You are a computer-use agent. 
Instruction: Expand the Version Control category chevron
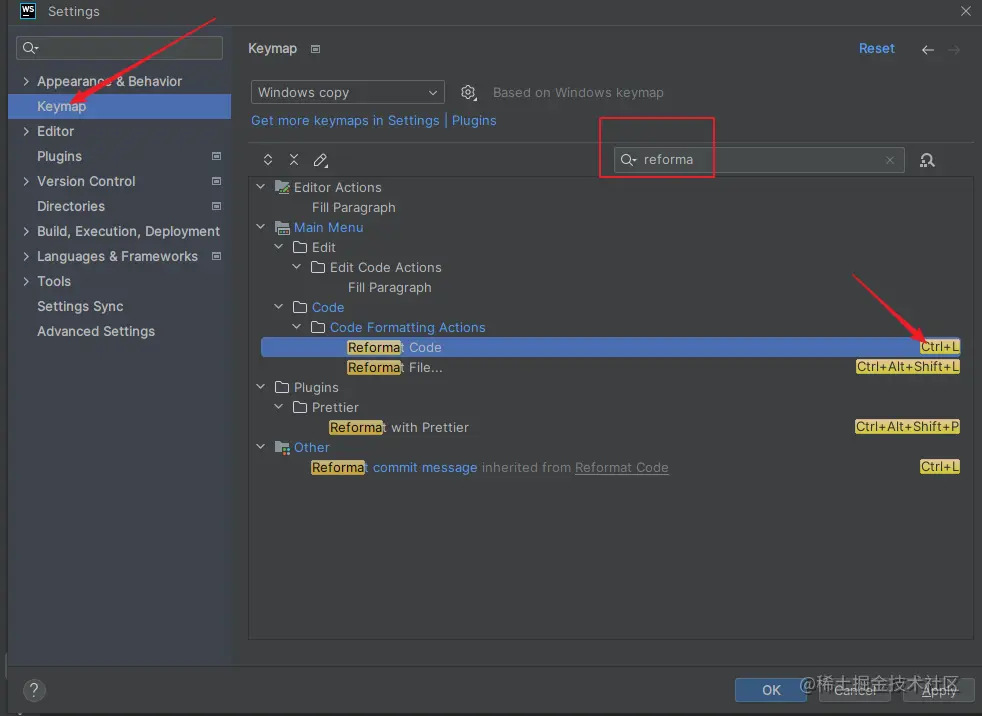(26, 182)
